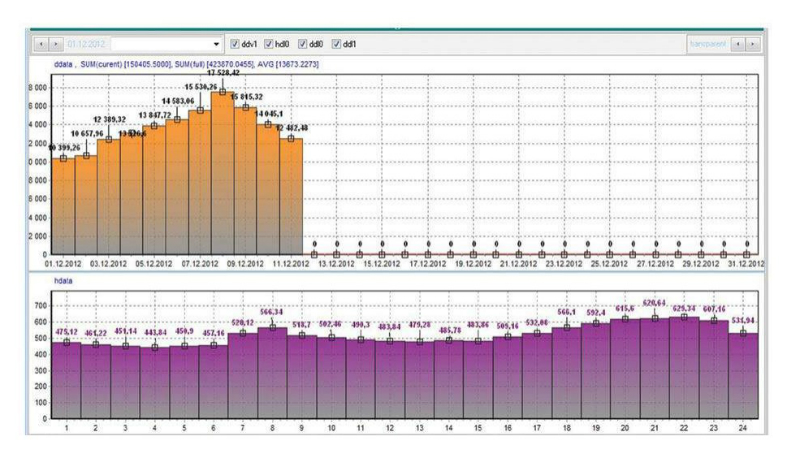Toggle the ddv1 checkbox

pos(235,45)
